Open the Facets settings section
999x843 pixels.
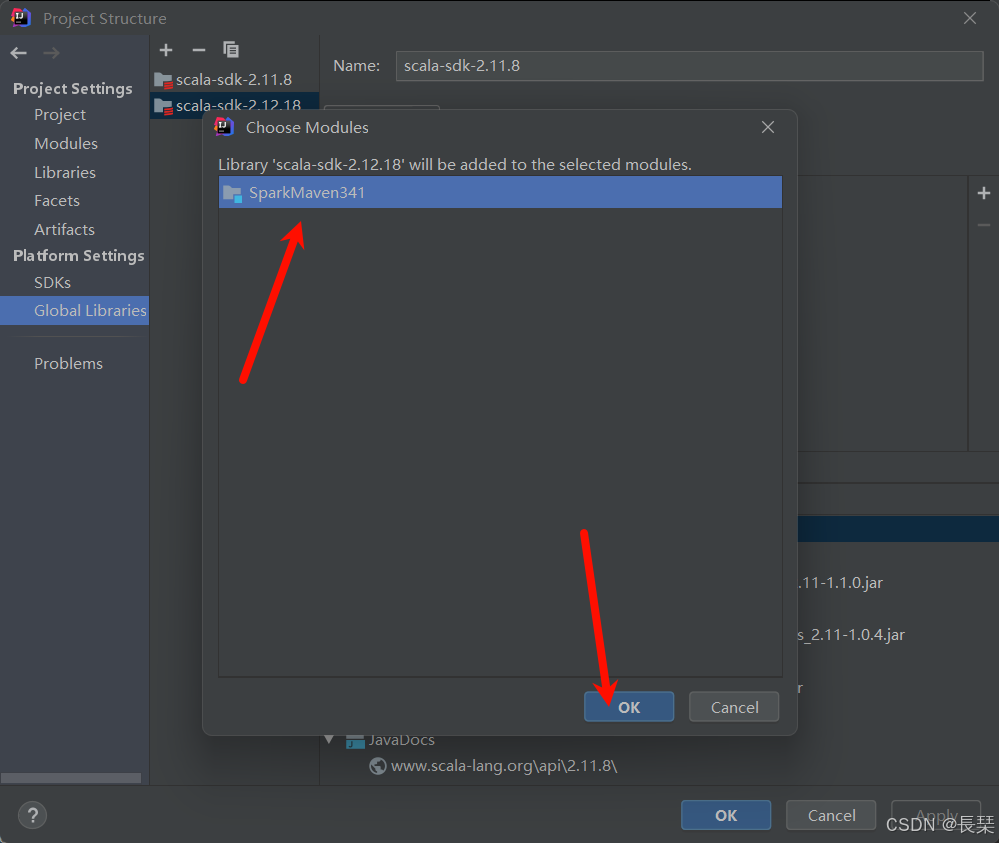57,201
